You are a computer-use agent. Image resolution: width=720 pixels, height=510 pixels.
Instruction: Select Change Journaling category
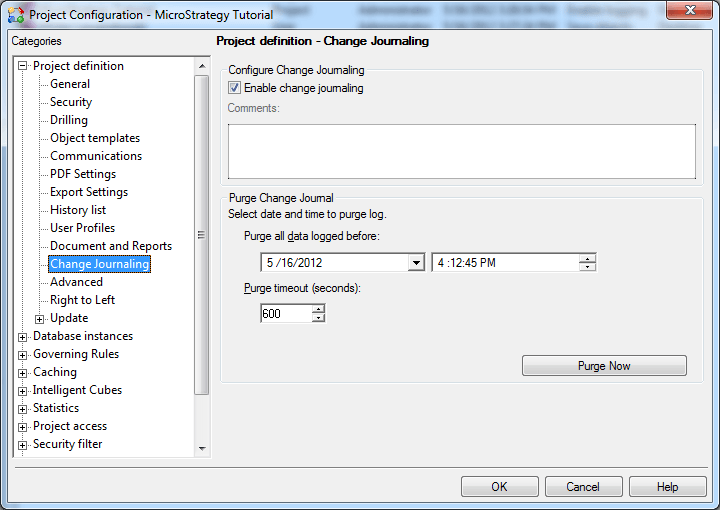click(x=100, y=264)
